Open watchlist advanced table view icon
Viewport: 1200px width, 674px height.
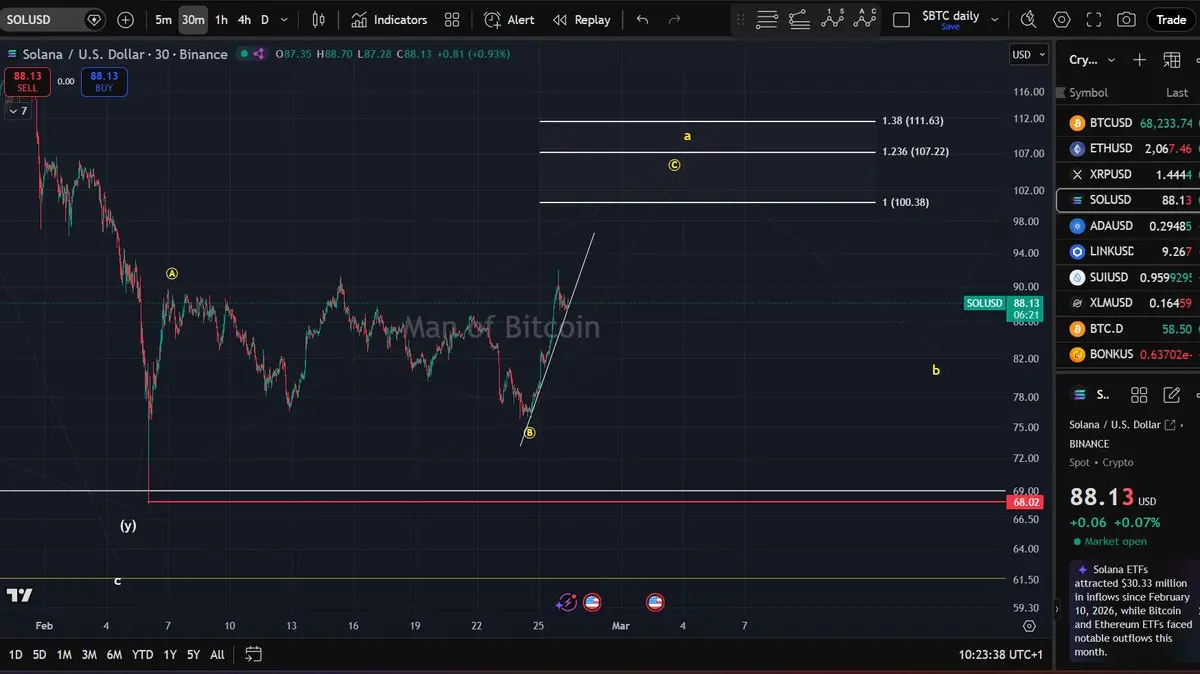(x=1172, y=60)
